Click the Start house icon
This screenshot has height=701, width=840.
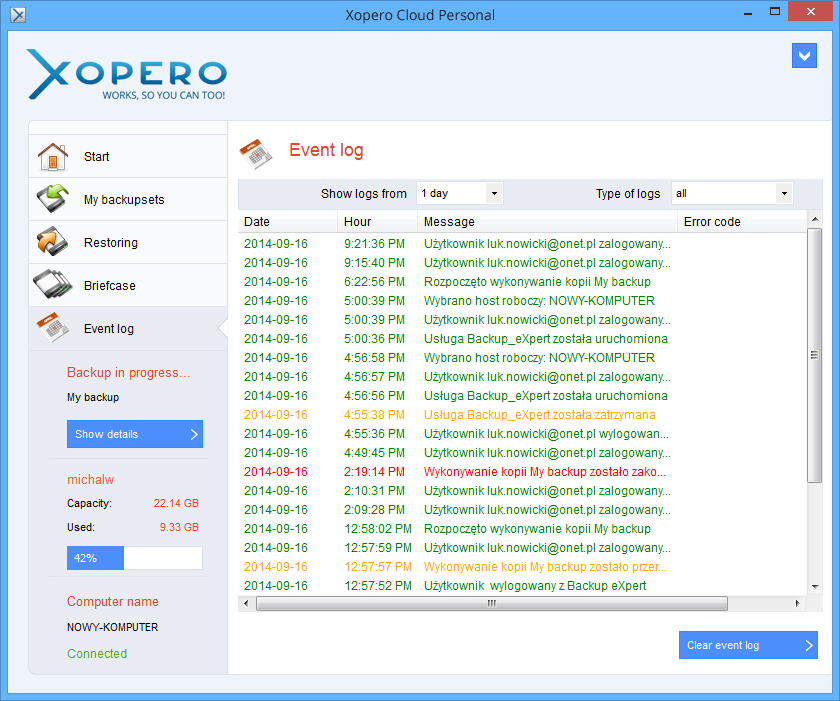(52, 156)
